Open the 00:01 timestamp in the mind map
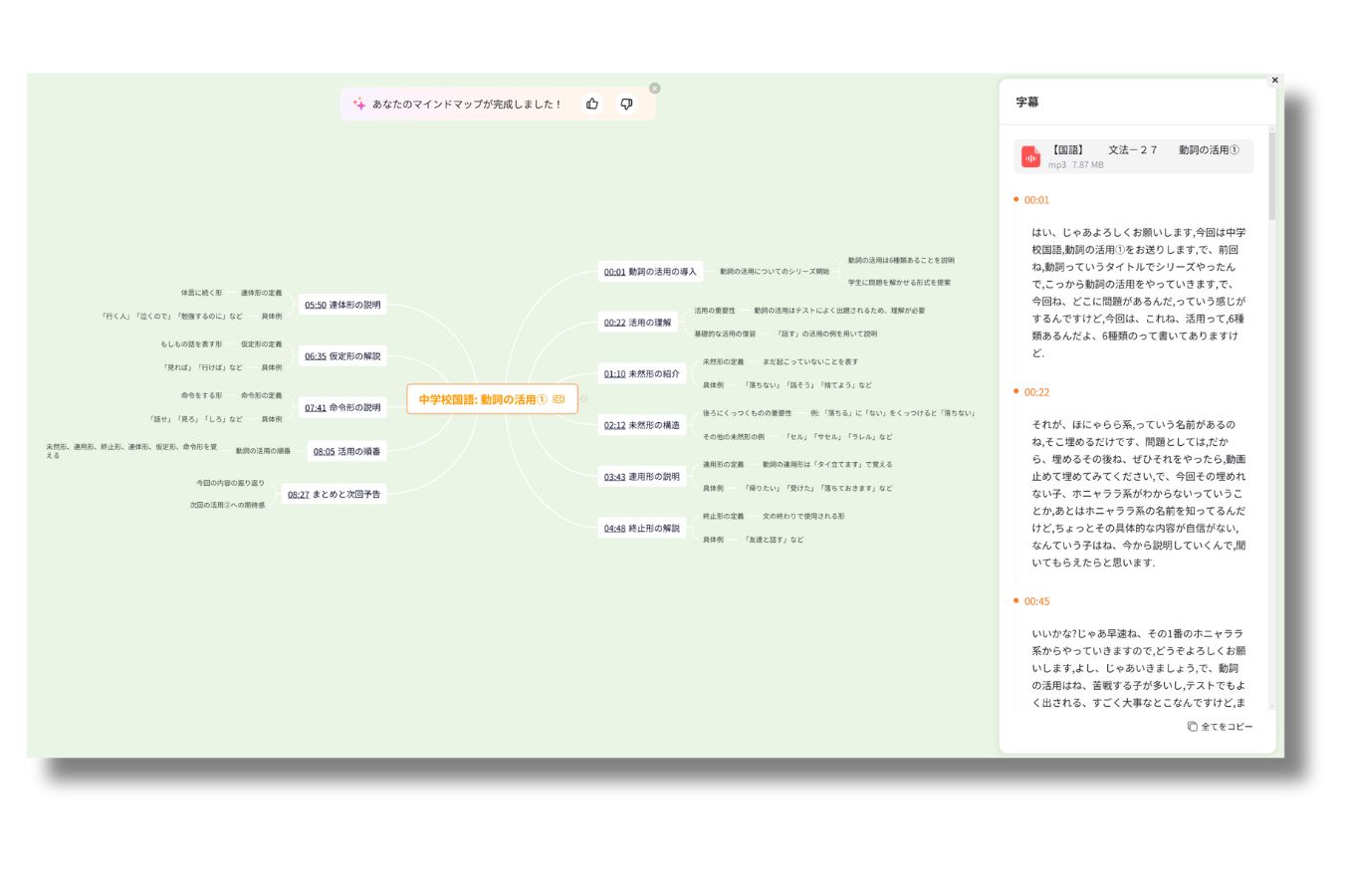The image size is (1354, 896). coord(614,272)
